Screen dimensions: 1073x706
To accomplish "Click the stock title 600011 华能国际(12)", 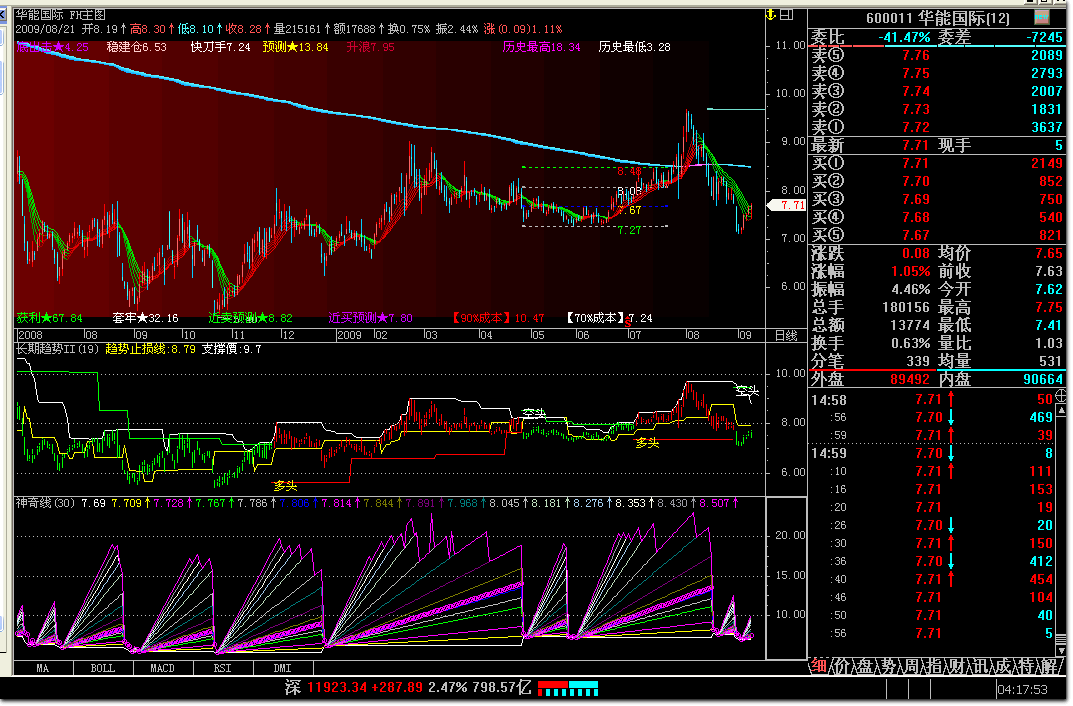I will [938, 18].
